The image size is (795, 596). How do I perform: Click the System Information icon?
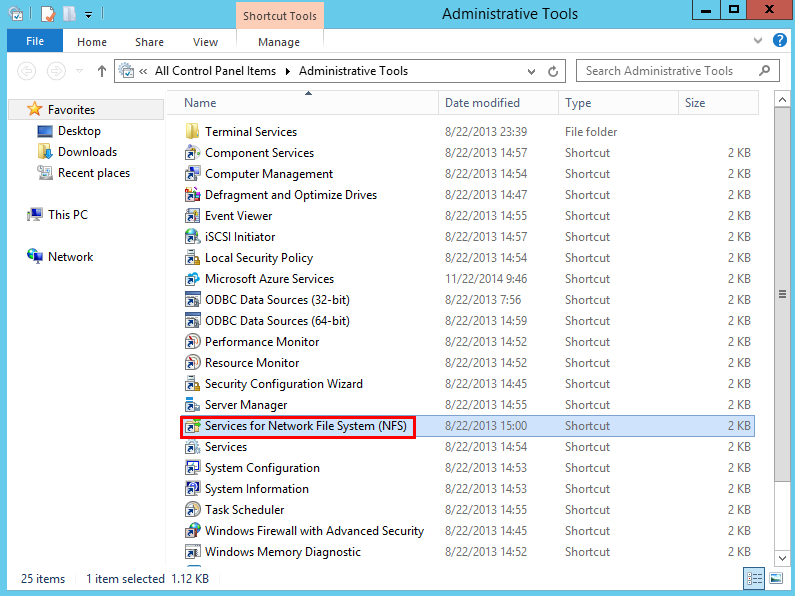(192, 489)
